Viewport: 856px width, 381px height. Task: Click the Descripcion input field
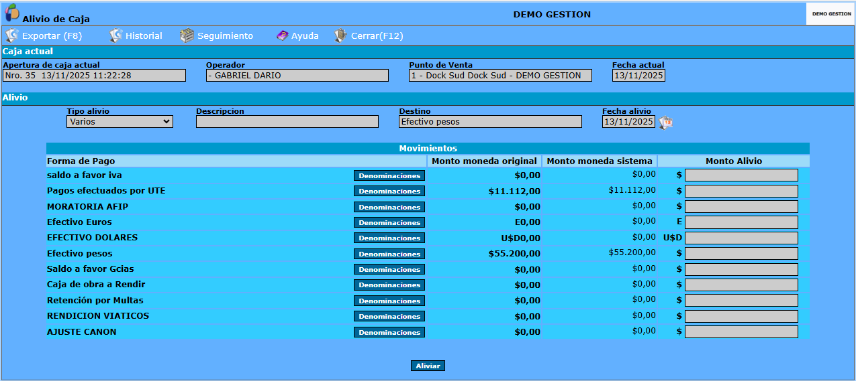[x=287, y=122]
